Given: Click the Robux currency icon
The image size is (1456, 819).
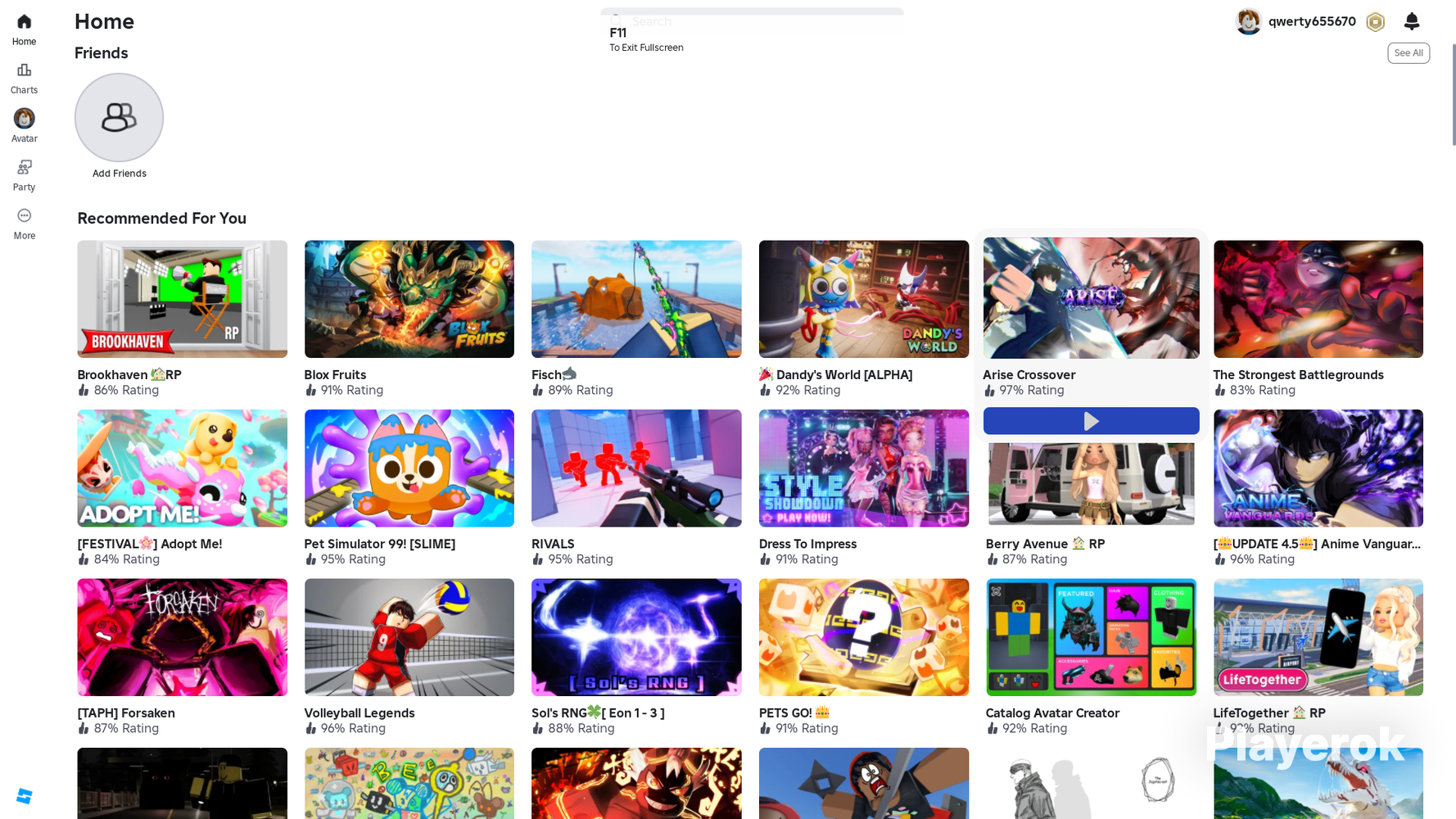Looking at the screenshot, I should point(1375,21).
